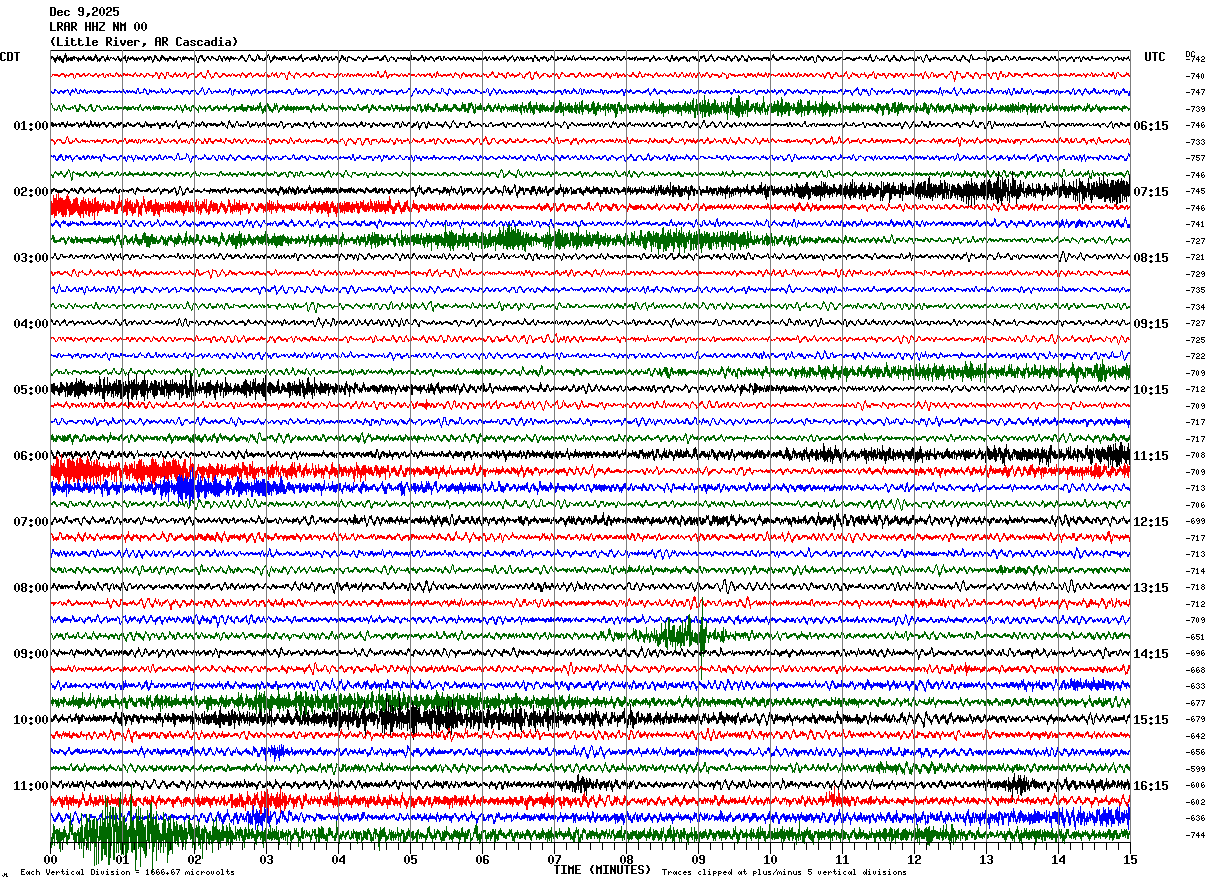Image resolution: width=1210 pixels, height=886 pixels.
Task: Click the DC offset value "-651"
Action: (x=1195, y=637)
